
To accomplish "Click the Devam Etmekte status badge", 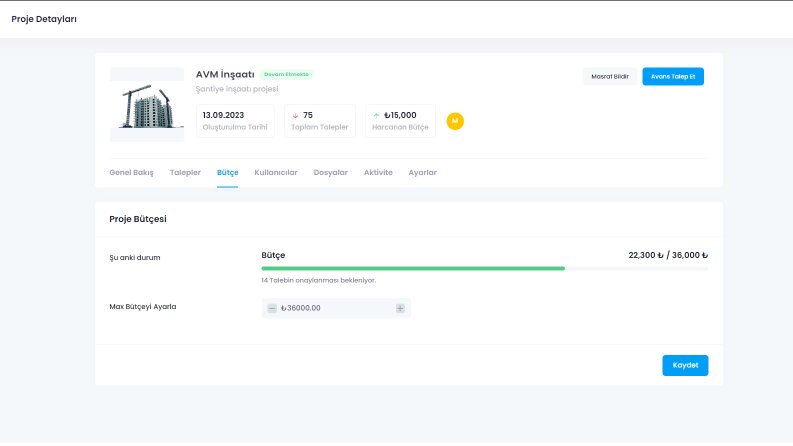I will (286, 74).
